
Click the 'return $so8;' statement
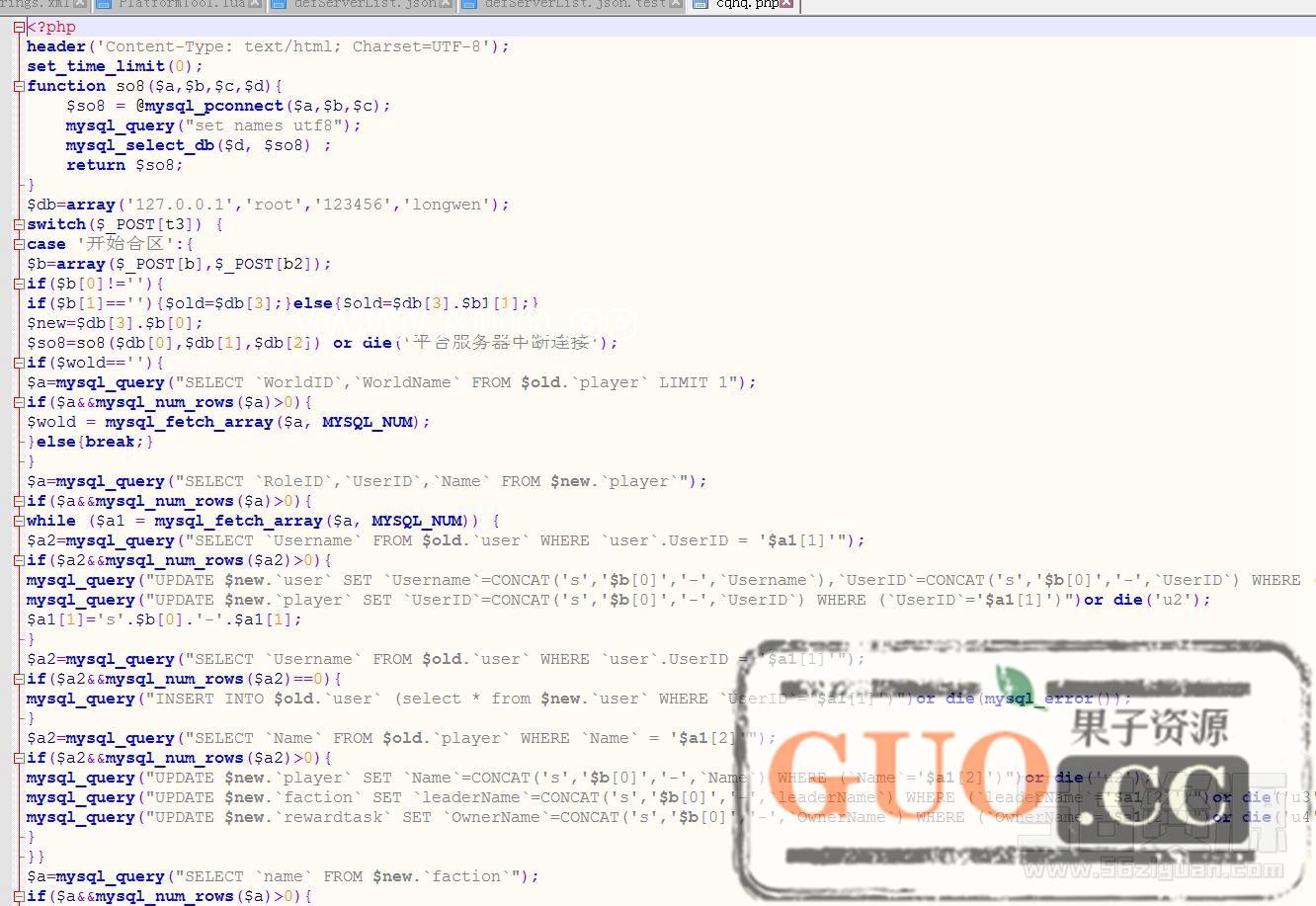(x=124, y=165)
